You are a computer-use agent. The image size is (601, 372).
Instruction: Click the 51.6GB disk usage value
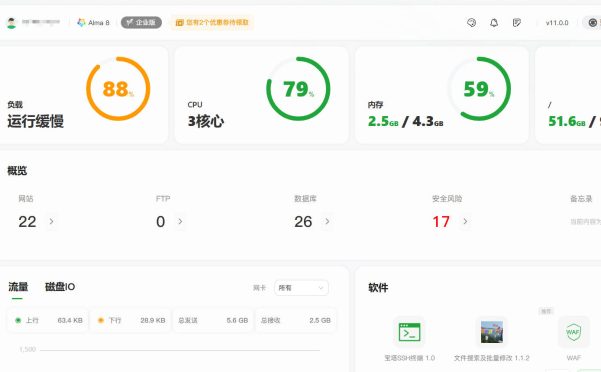(567, 121)
